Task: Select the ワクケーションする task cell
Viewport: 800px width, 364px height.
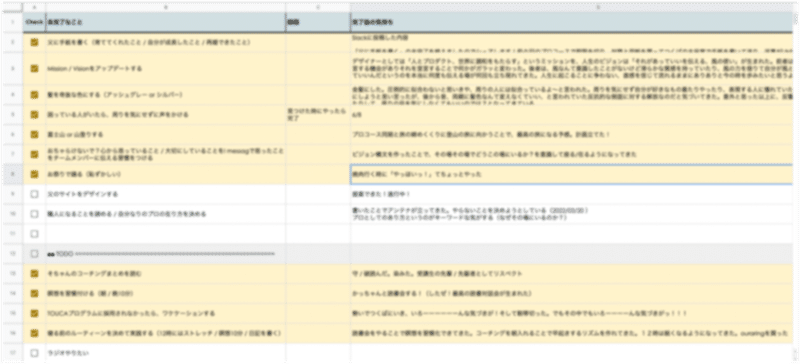Action: click(166, 313)
